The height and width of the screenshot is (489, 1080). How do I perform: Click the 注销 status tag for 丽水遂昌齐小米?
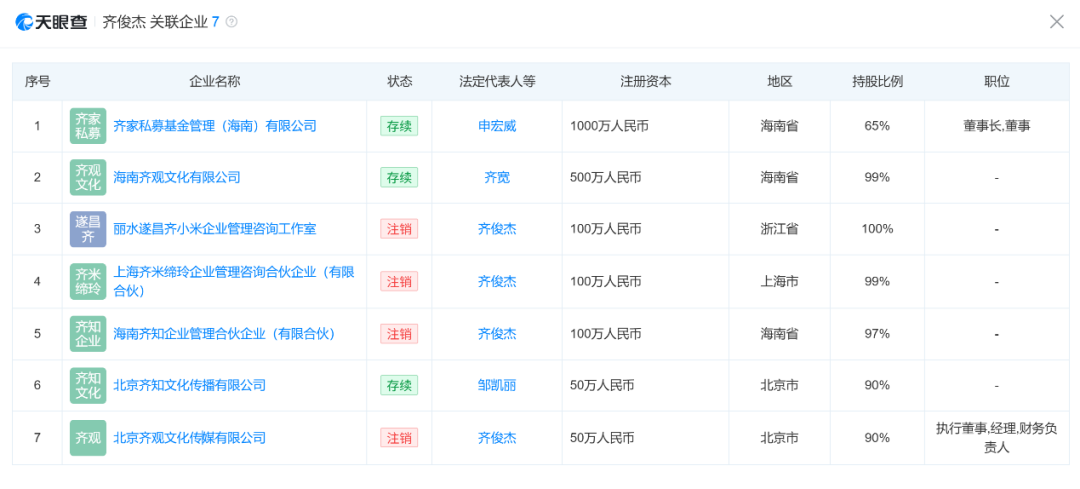click(399, 229)
